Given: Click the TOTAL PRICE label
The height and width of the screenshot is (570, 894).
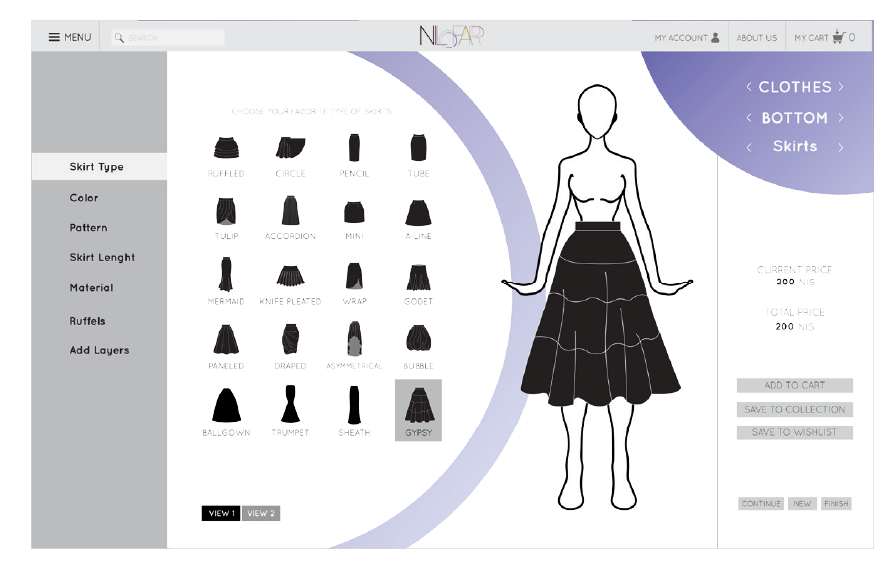Looking at the screenshot, I should (795, 312).
